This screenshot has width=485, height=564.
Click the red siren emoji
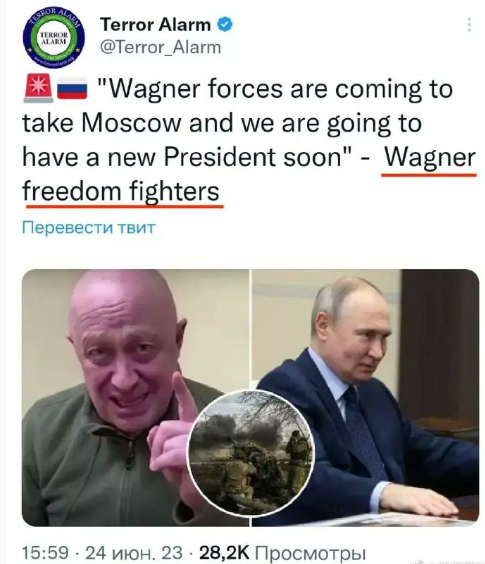pyautogui.click(x=38, y=88)
